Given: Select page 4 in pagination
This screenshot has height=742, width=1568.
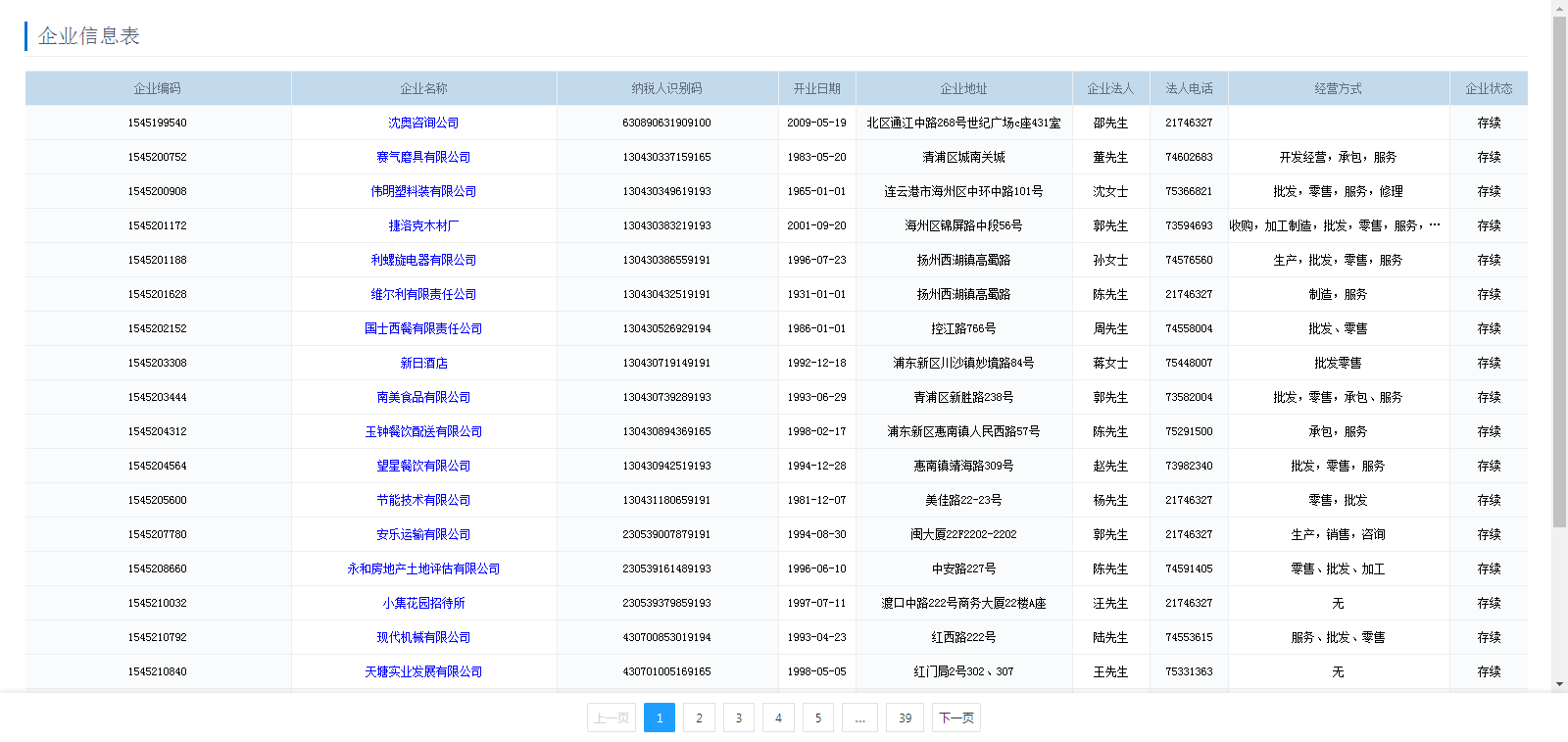Looking at the screenshot, I should tap(778, 717).
